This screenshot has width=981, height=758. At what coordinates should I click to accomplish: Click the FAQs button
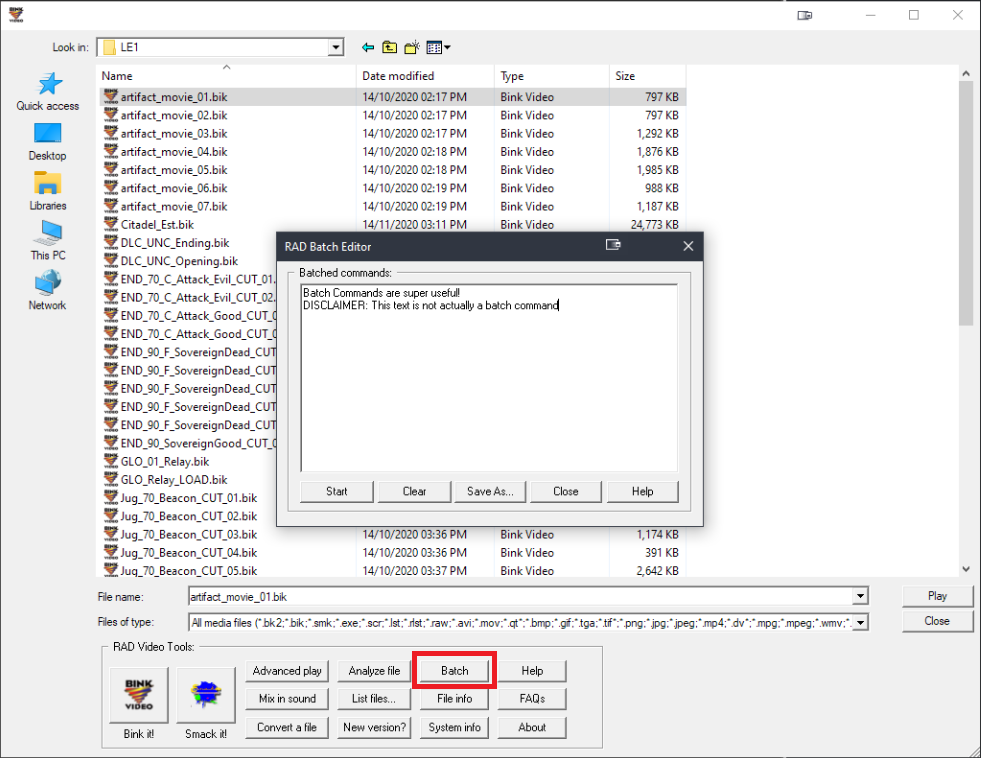[532, 699]
